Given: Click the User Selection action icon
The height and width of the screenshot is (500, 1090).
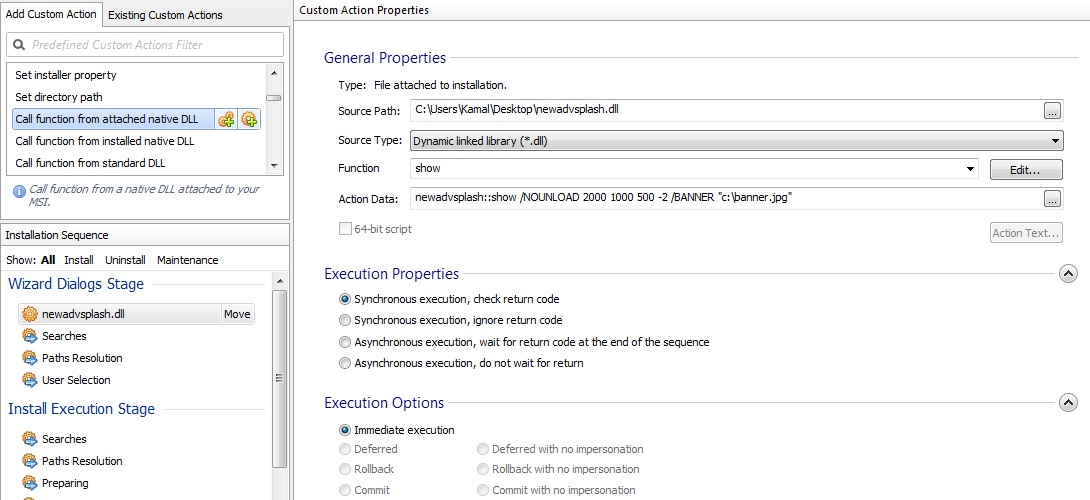Looking at the screenshot, I should click(x=29, y=380).
